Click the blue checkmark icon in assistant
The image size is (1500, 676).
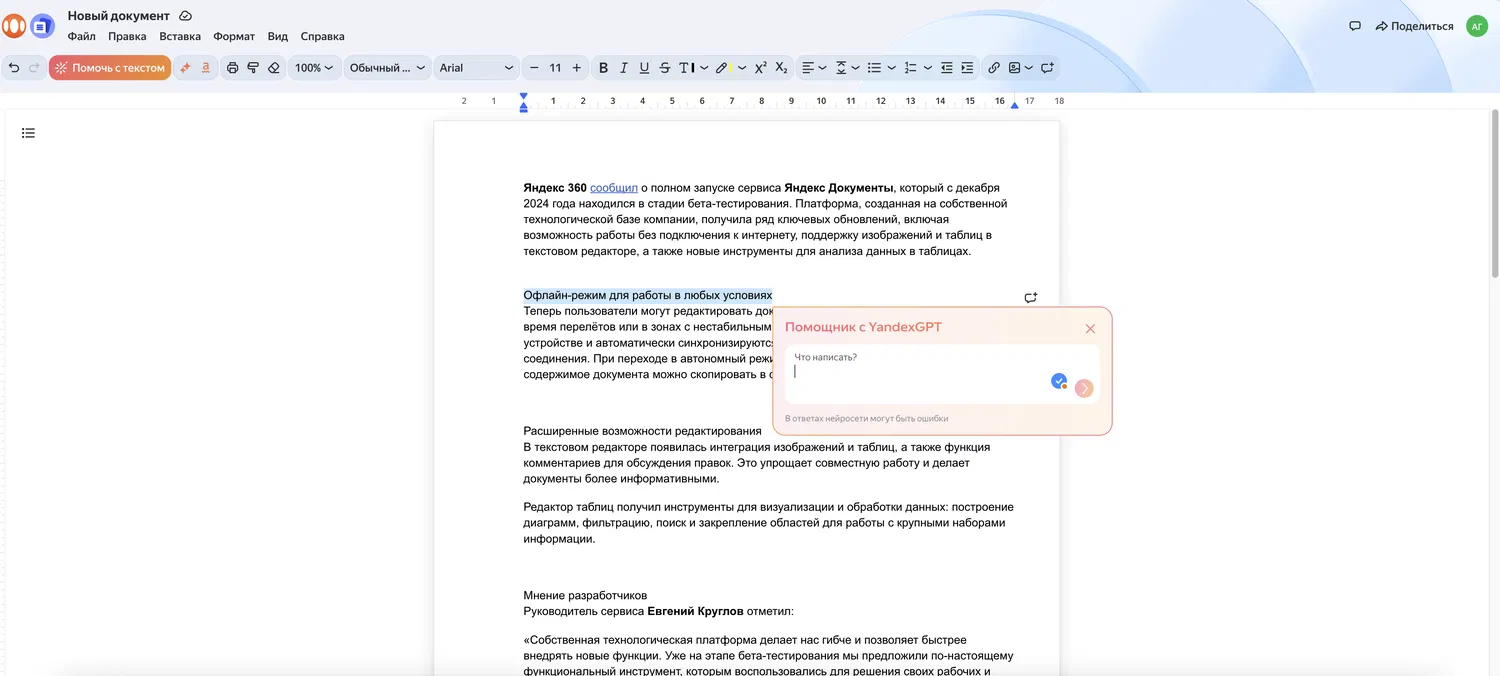(1059, 381)
